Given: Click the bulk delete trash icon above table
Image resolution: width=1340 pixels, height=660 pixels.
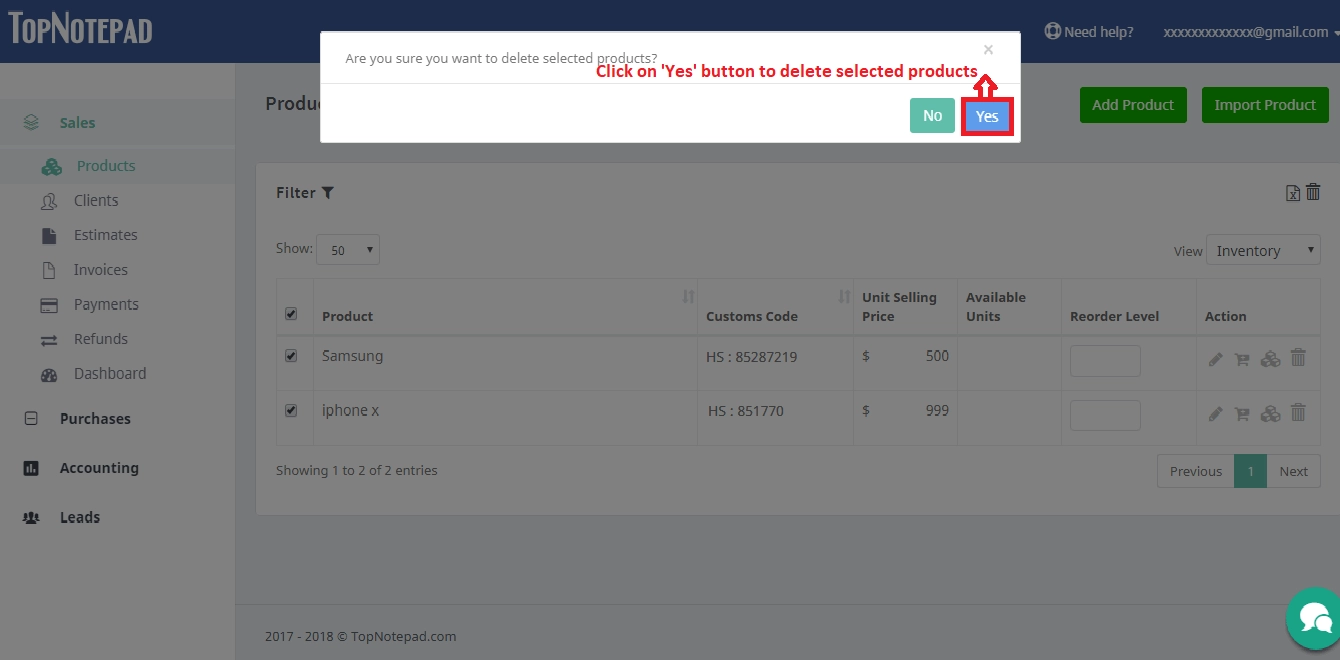Looking at the screenshot, I should click(x=1313, y=192).
